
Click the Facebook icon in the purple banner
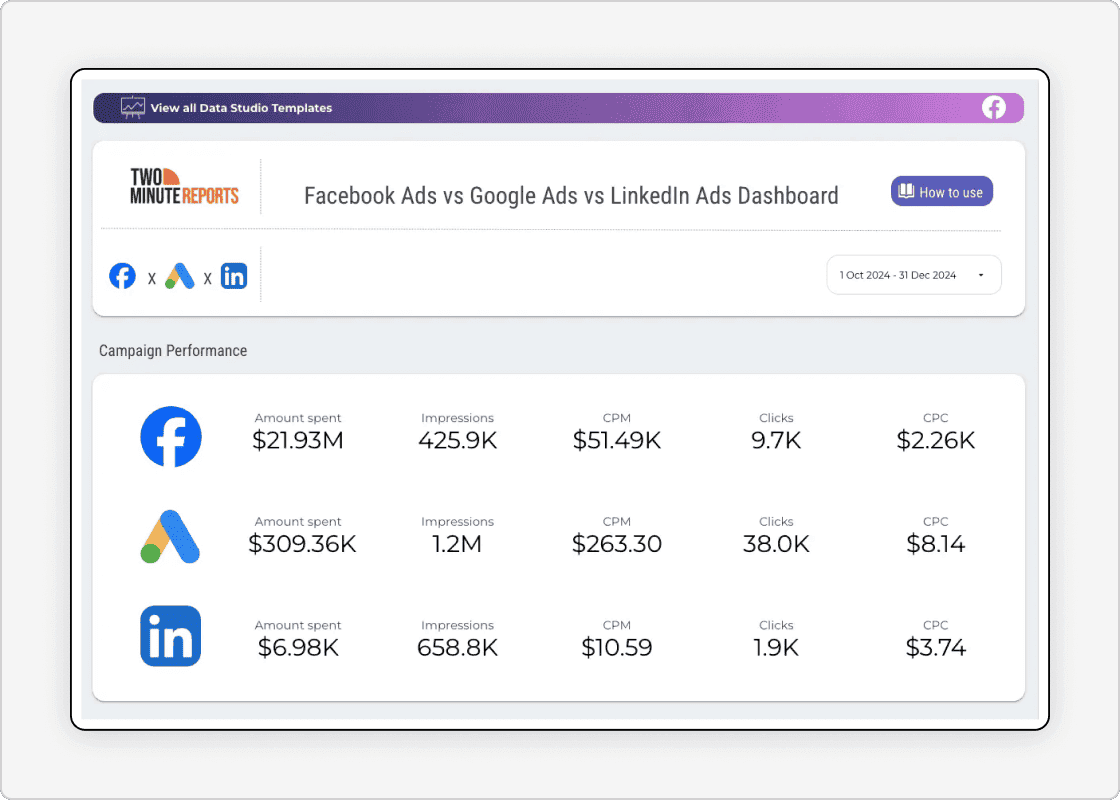click(994, 107)
